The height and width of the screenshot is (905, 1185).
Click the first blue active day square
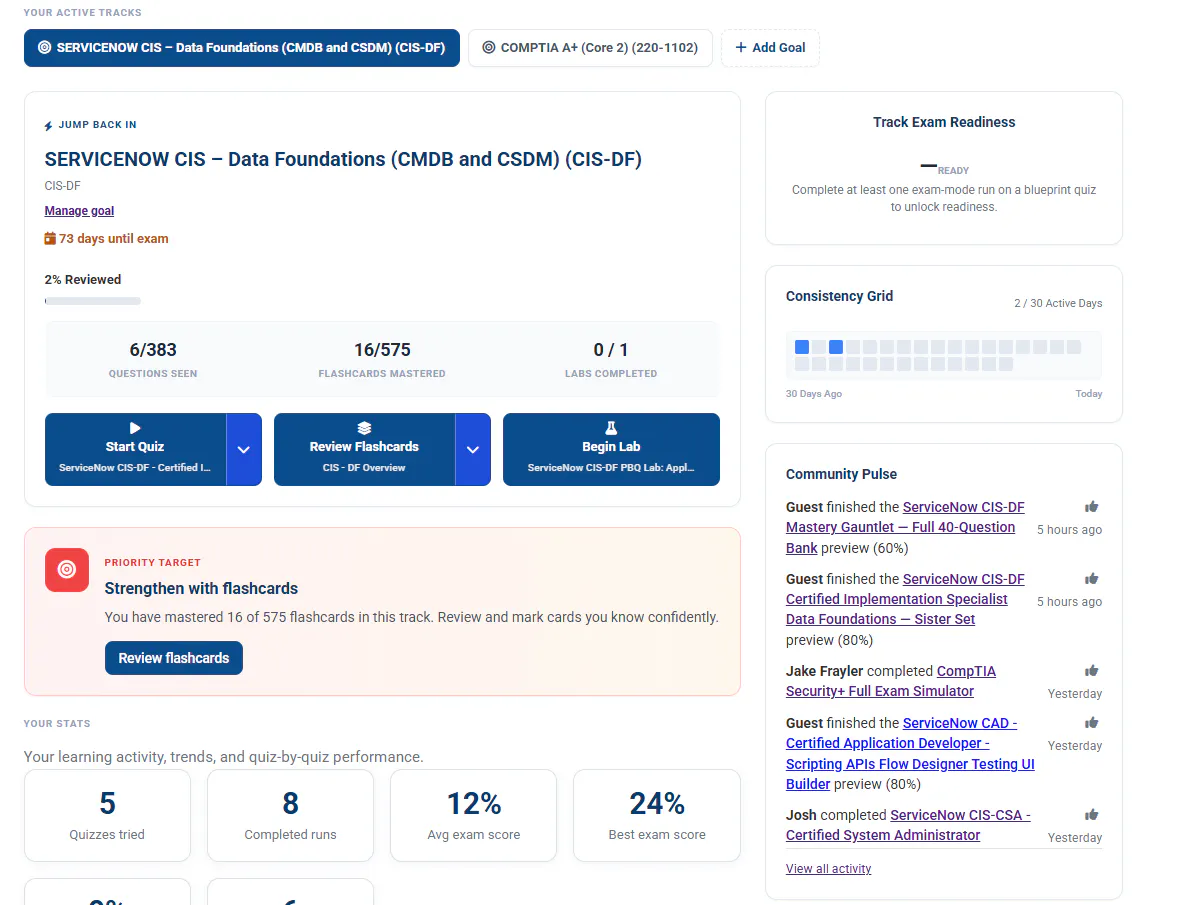tap(802, 347)
